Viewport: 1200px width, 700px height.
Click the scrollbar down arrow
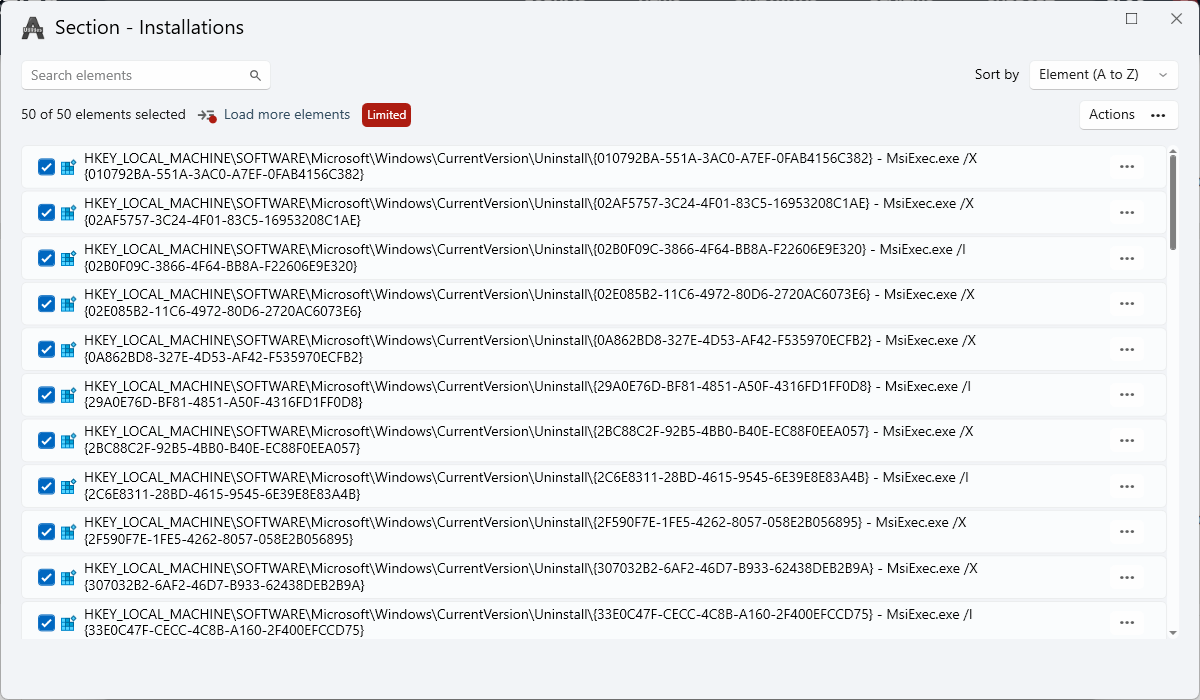(x=1173, y=632)
